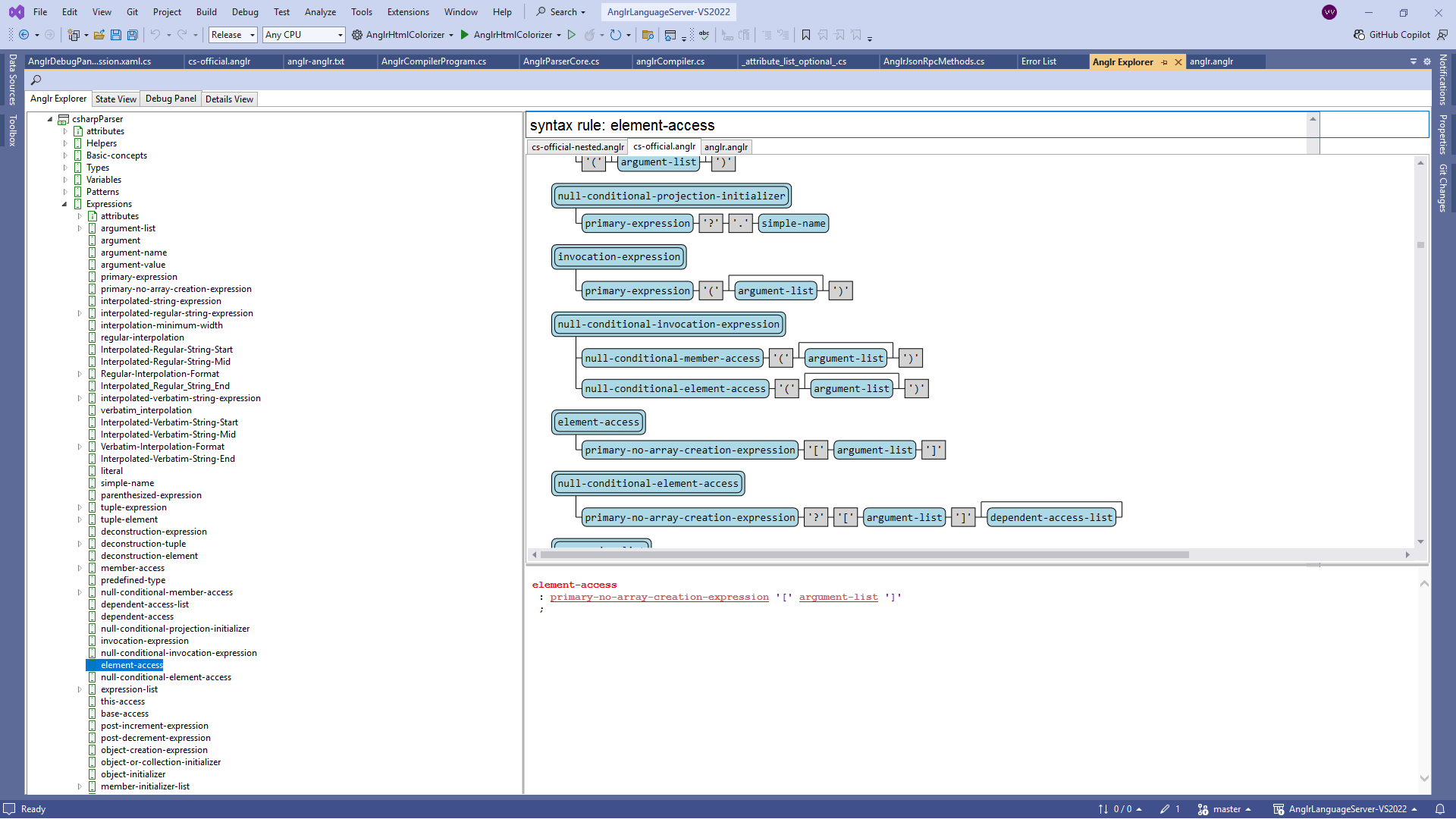Click the Open File folder icon
This screenshot has height=819, width=1456.
(99, 35)
